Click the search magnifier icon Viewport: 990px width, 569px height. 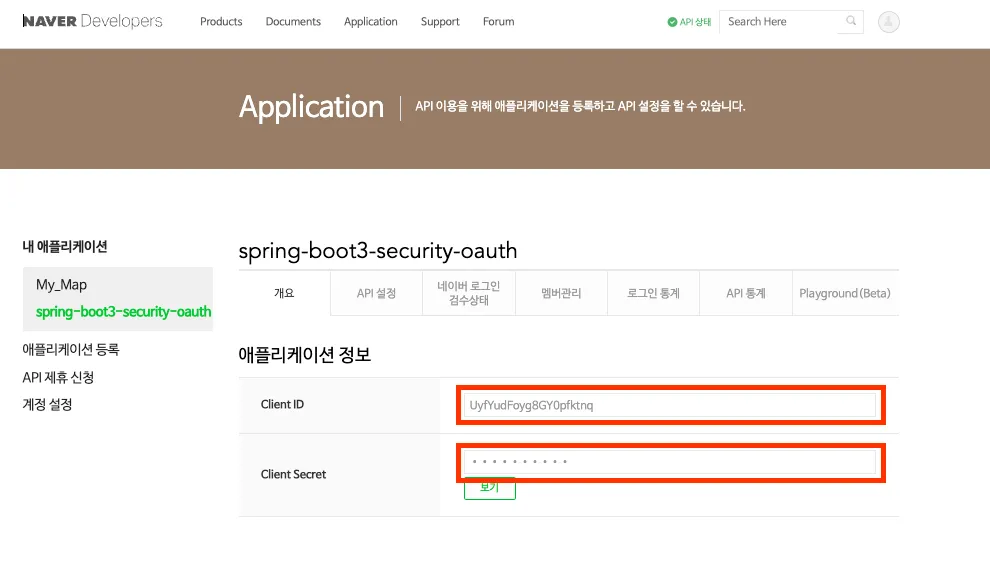click(851, 21)
